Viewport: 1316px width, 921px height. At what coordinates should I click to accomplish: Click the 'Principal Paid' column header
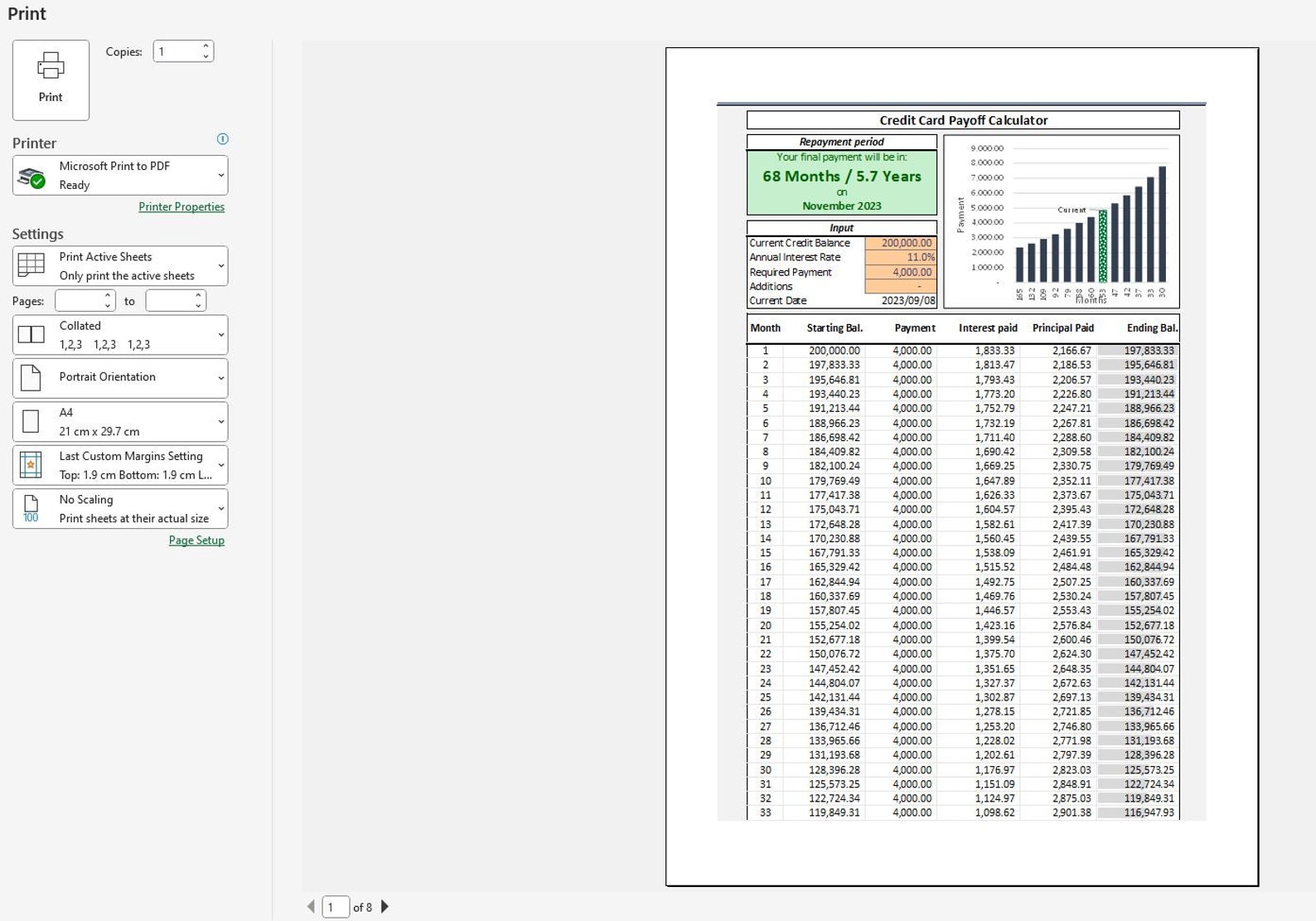[x=1063, y=328]
